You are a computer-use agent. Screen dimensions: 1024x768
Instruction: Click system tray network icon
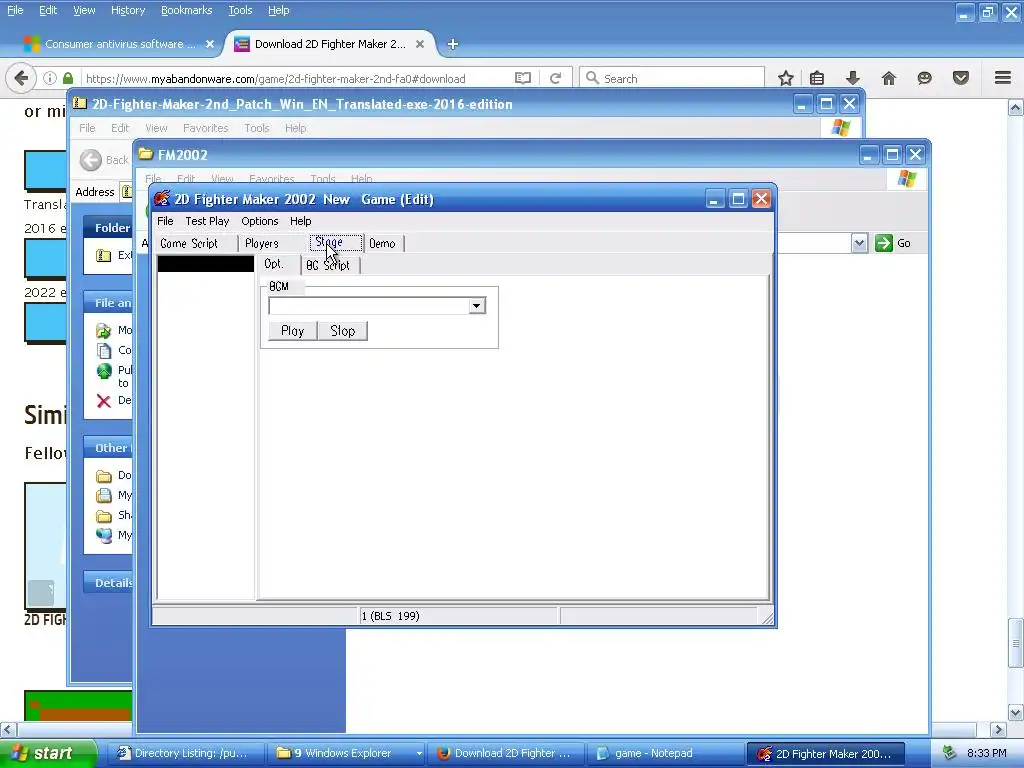[950, 753]
